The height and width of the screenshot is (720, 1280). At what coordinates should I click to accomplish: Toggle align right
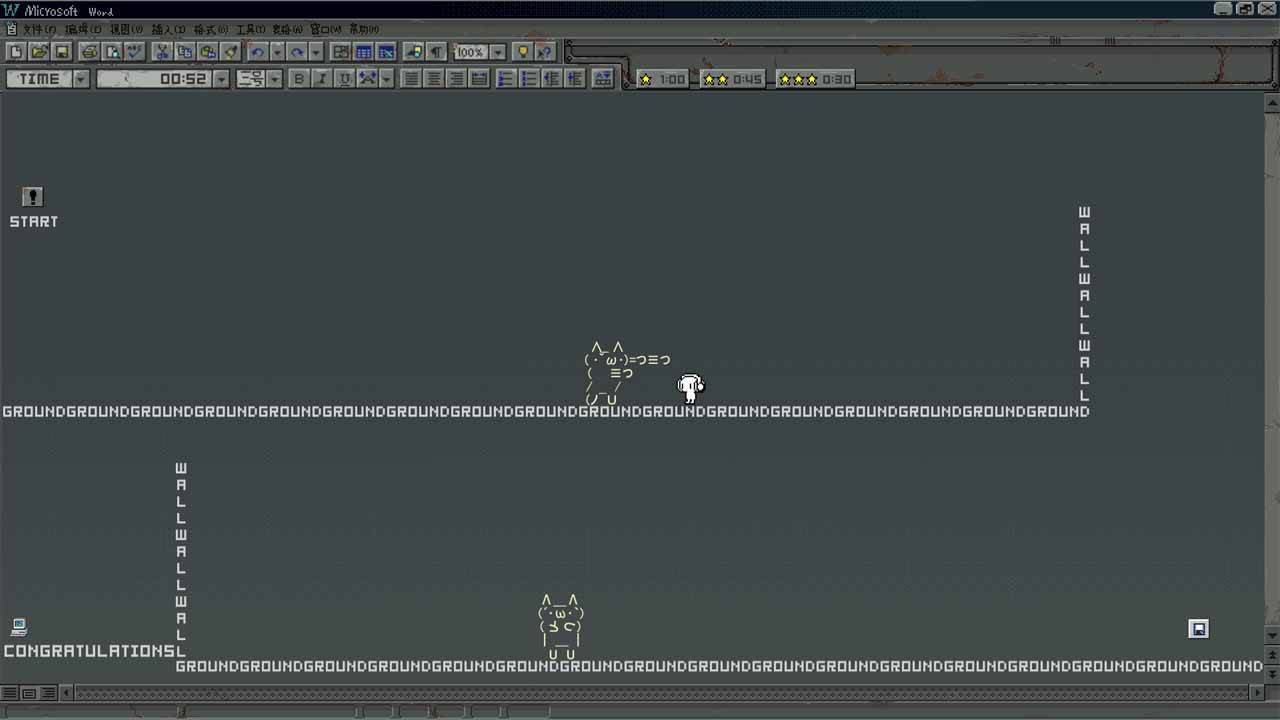point(457,79)
